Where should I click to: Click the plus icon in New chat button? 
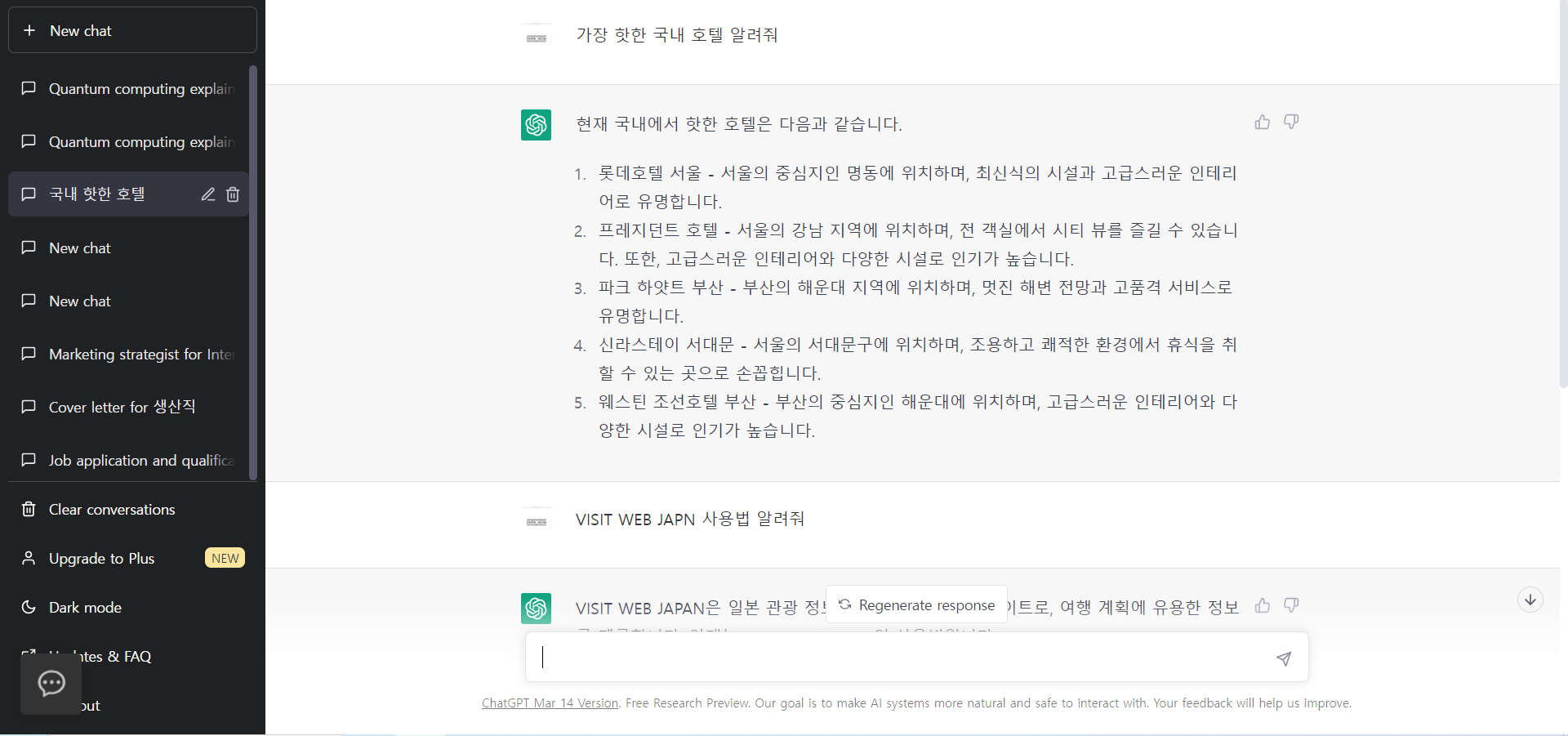tap(29, 30)
